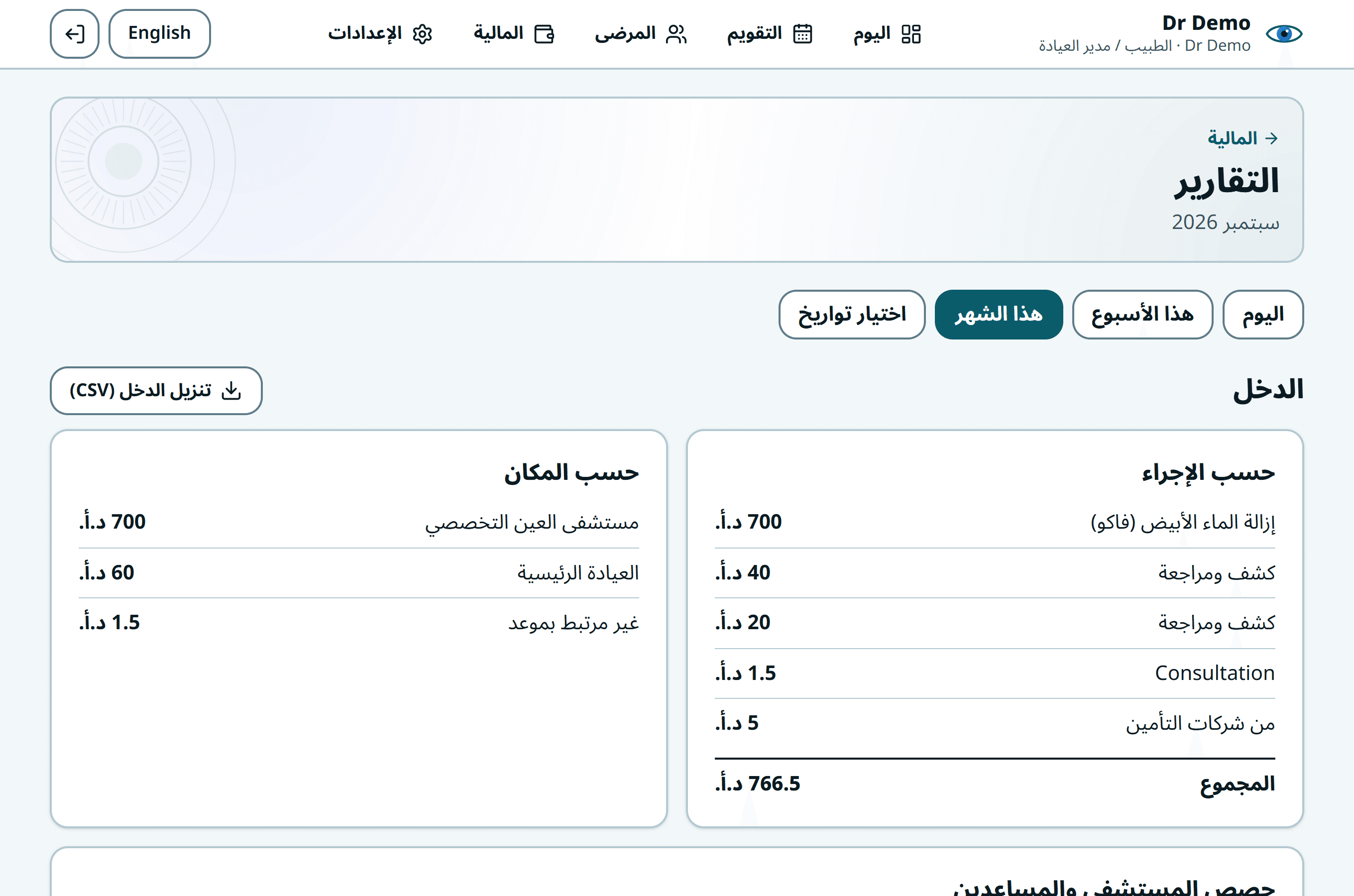The height and width of the screenshot is (896, 1354).
Task: Click the patients people icon
Action: (677, 34)
